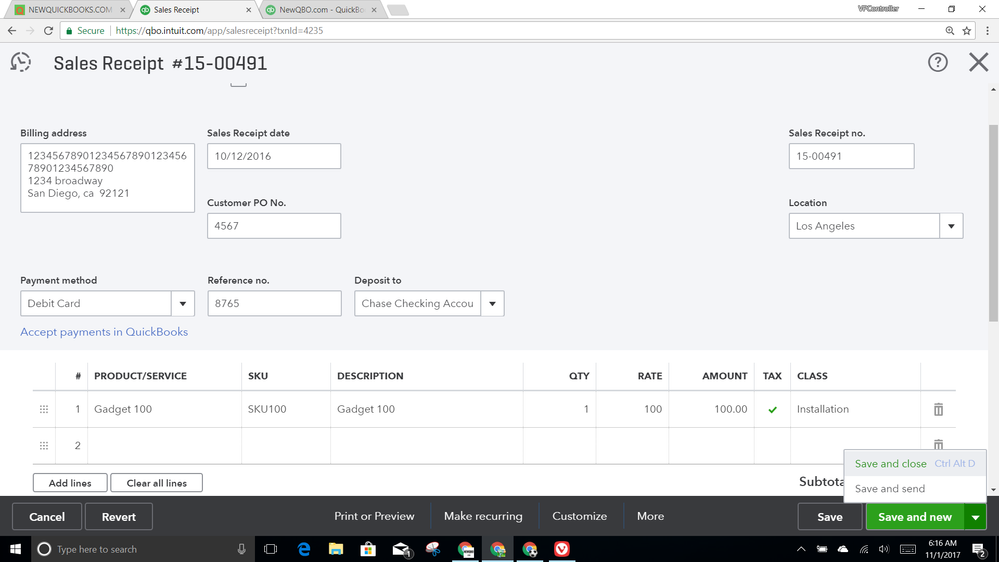Reload the page in Chrome

48,31
